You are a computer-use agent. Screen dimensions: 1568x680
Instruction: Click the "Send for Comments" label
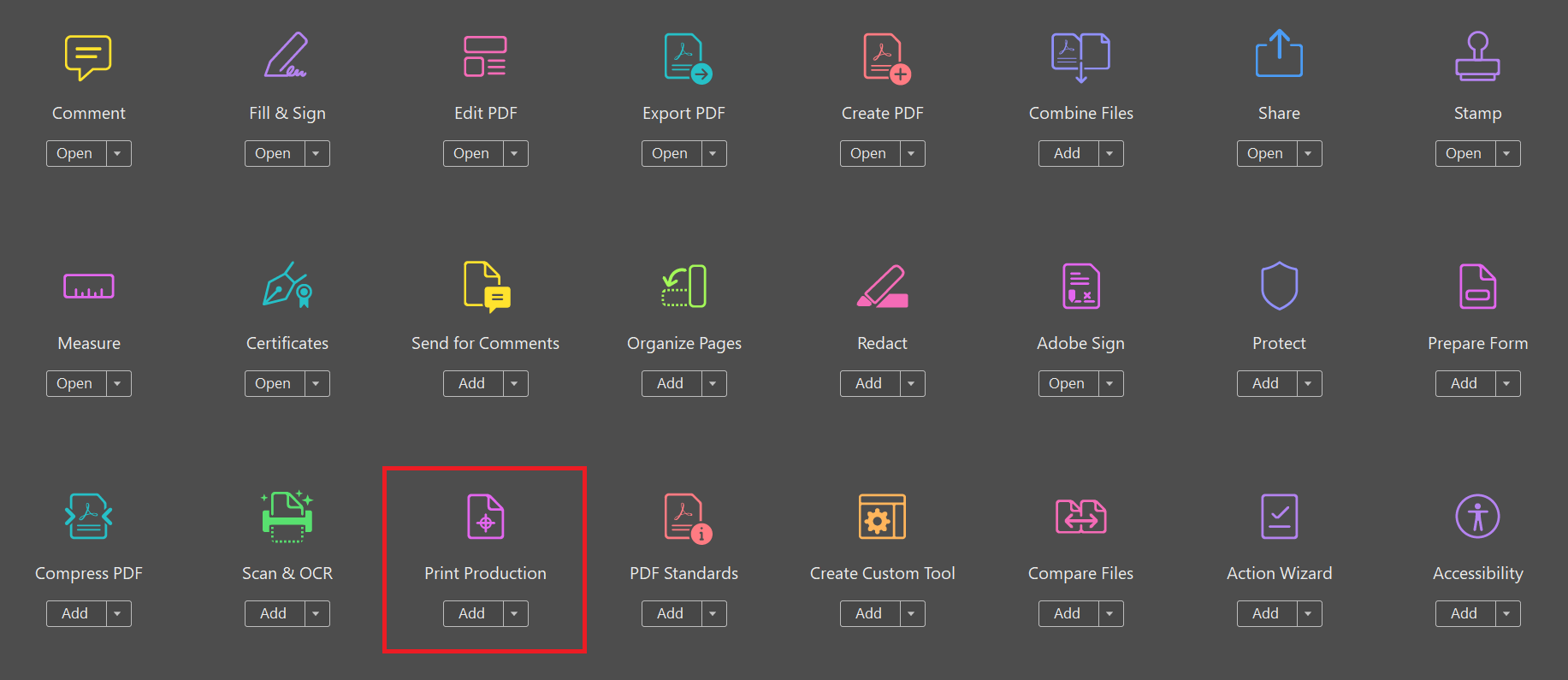[485, 343]
